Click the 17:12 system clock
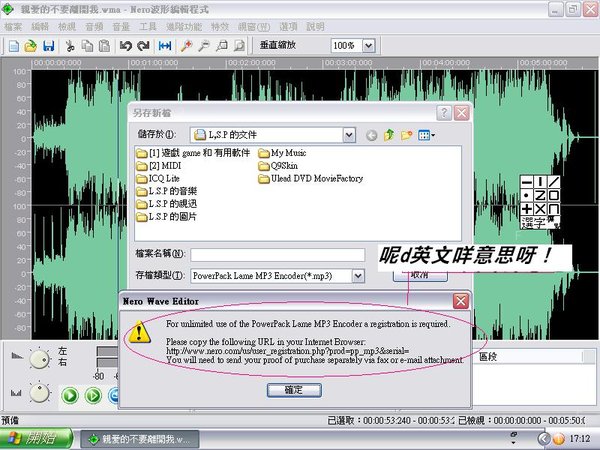600x450 pixels. click(x=580, y=438)
